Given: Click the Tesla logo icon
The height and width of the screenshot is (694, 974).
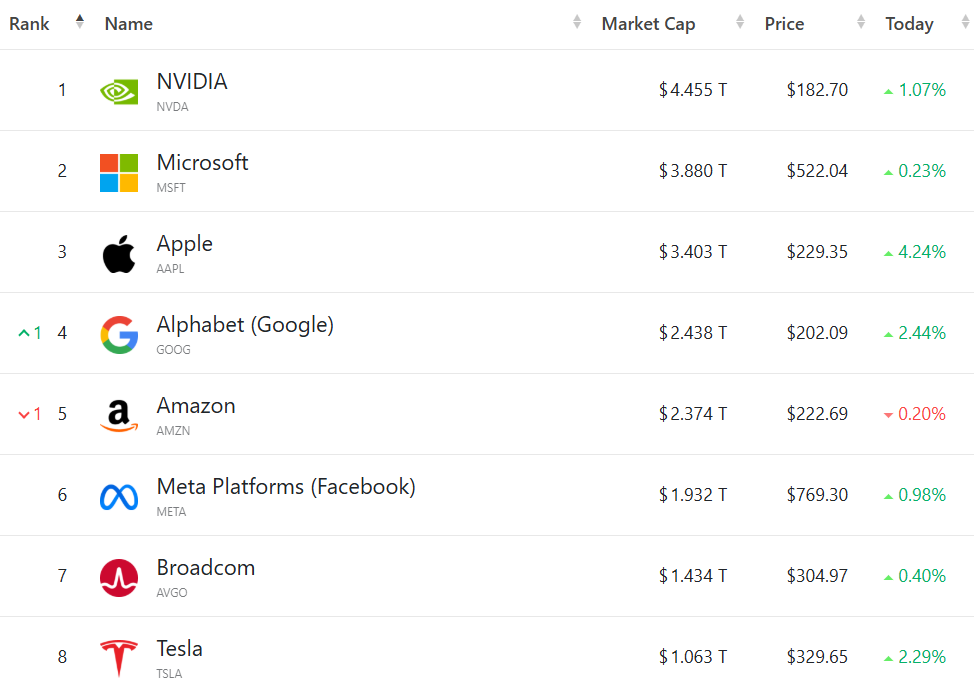Looking at the screenshot, I should (119, 659).
